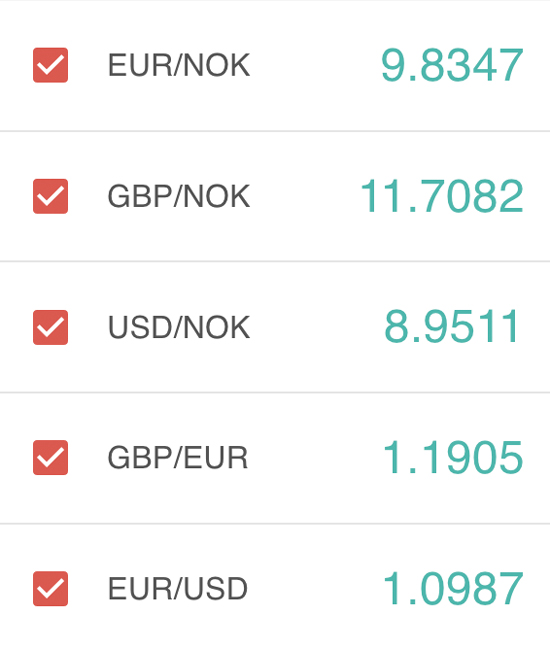Screen dimensions: 550x649
Task: Choose the GBP/EUR pair label
Action: pyautogui.click(x=178, y=458)
